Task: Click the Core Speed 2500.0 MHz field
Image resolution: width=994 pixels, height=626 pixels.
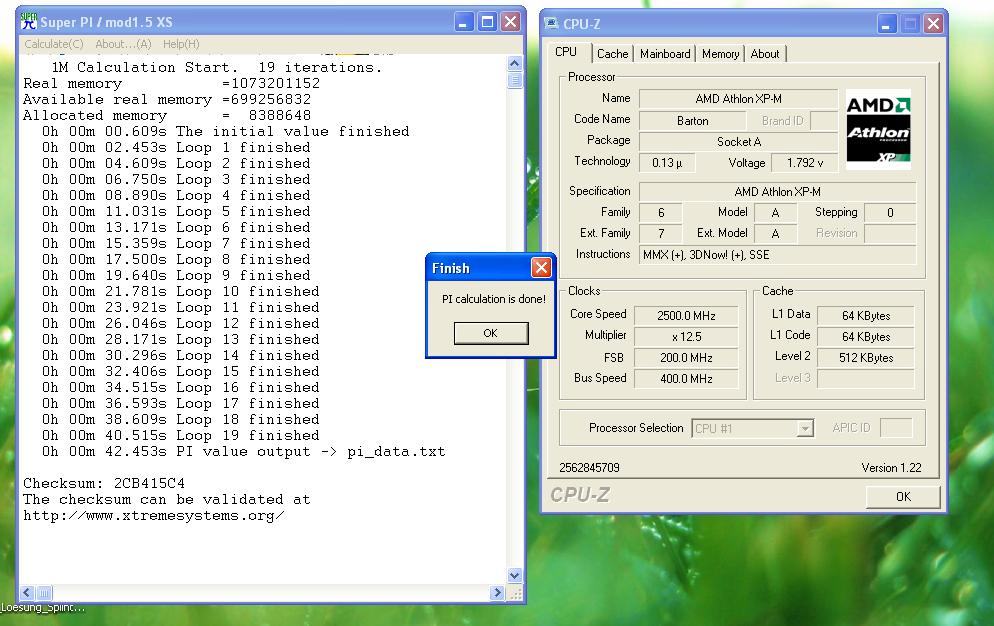Action: pyautogui.click(x=686, y=316)
